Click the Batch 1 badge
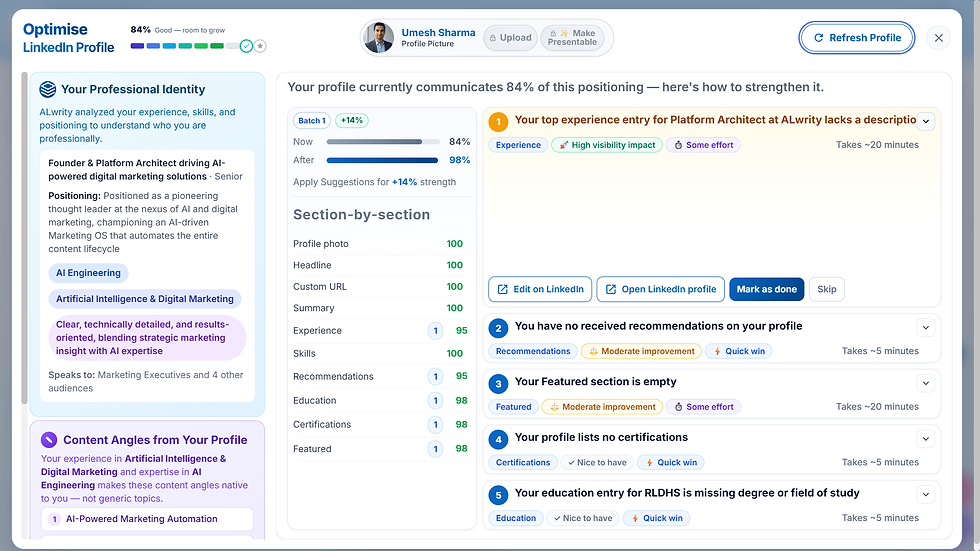This screenshot has width=980, height=551. [311, 121]
